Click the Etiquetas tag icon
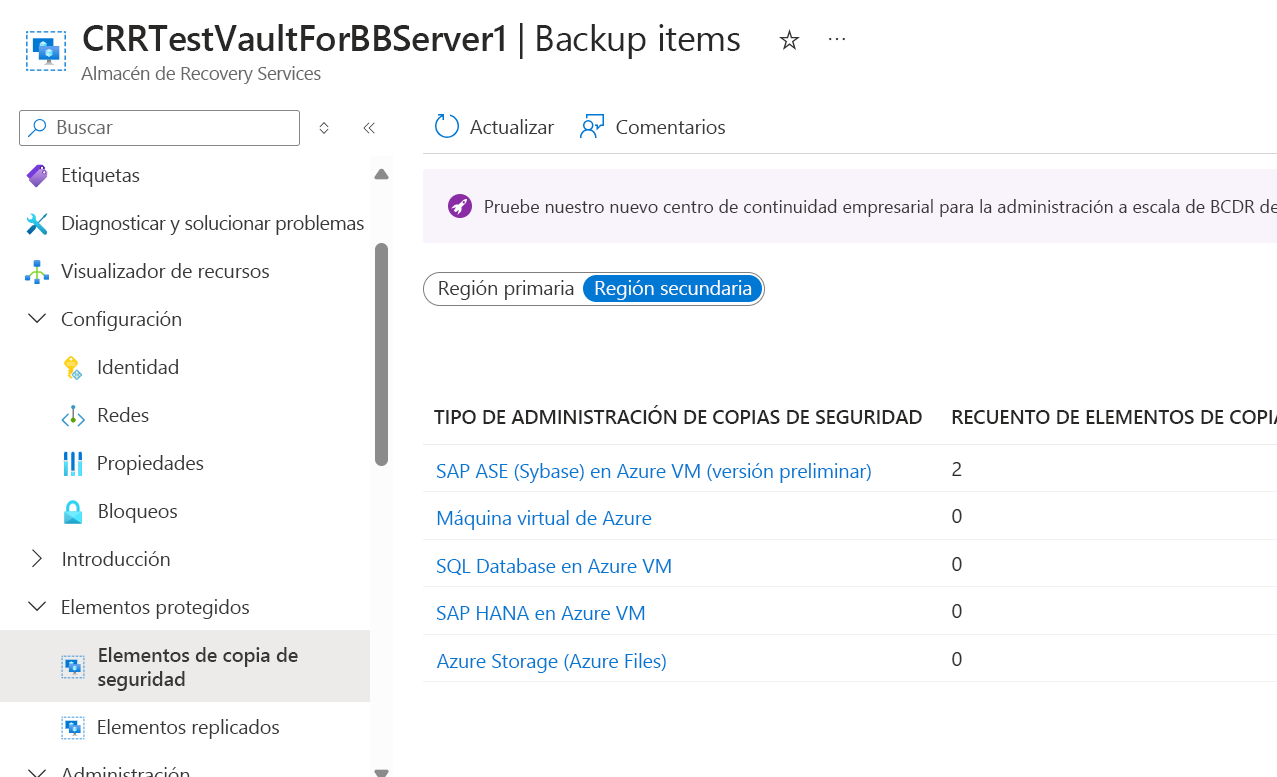The image size is (1277, 777). [37, 176]
